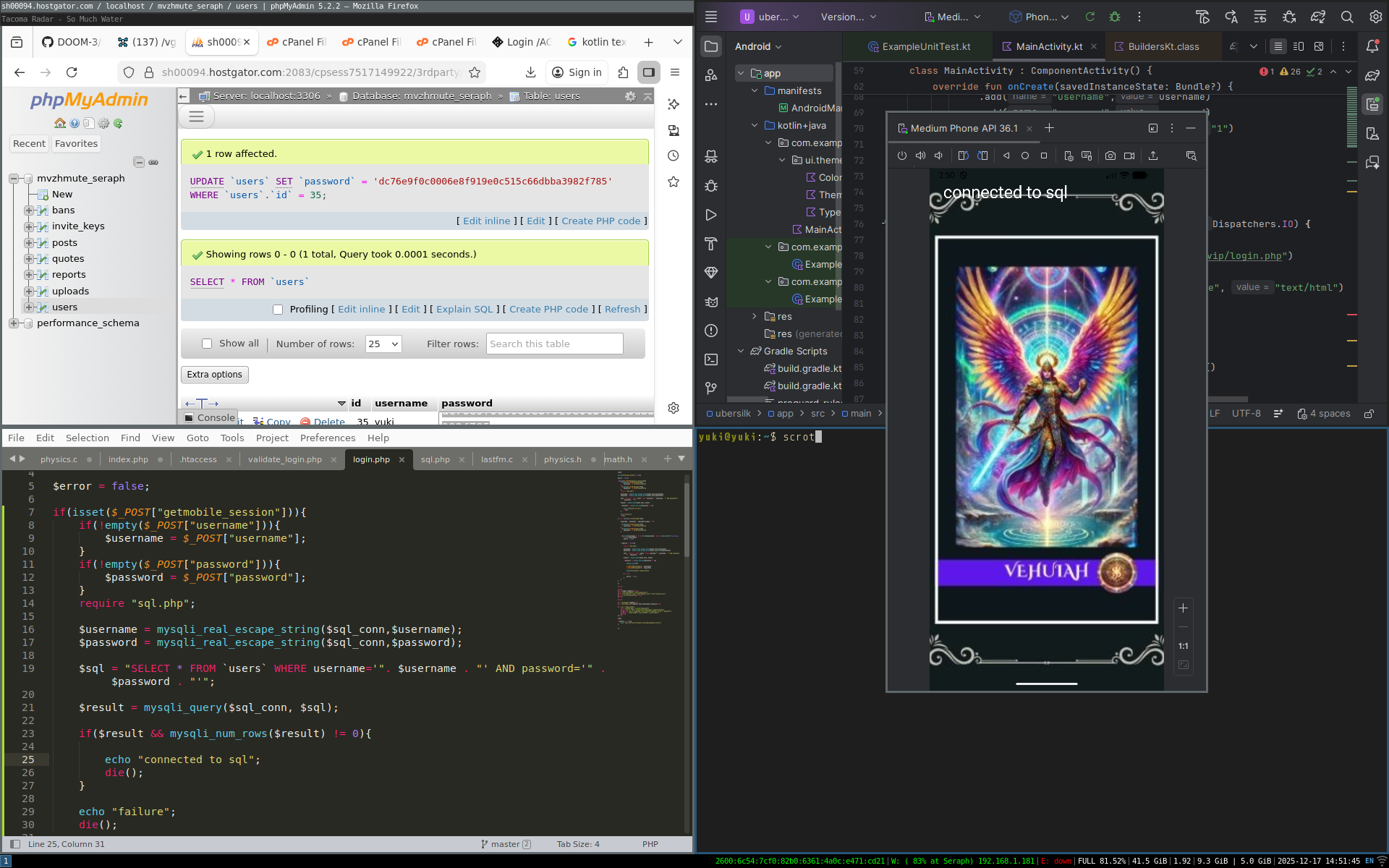Expand the res folder in project tree

[755, 316]
